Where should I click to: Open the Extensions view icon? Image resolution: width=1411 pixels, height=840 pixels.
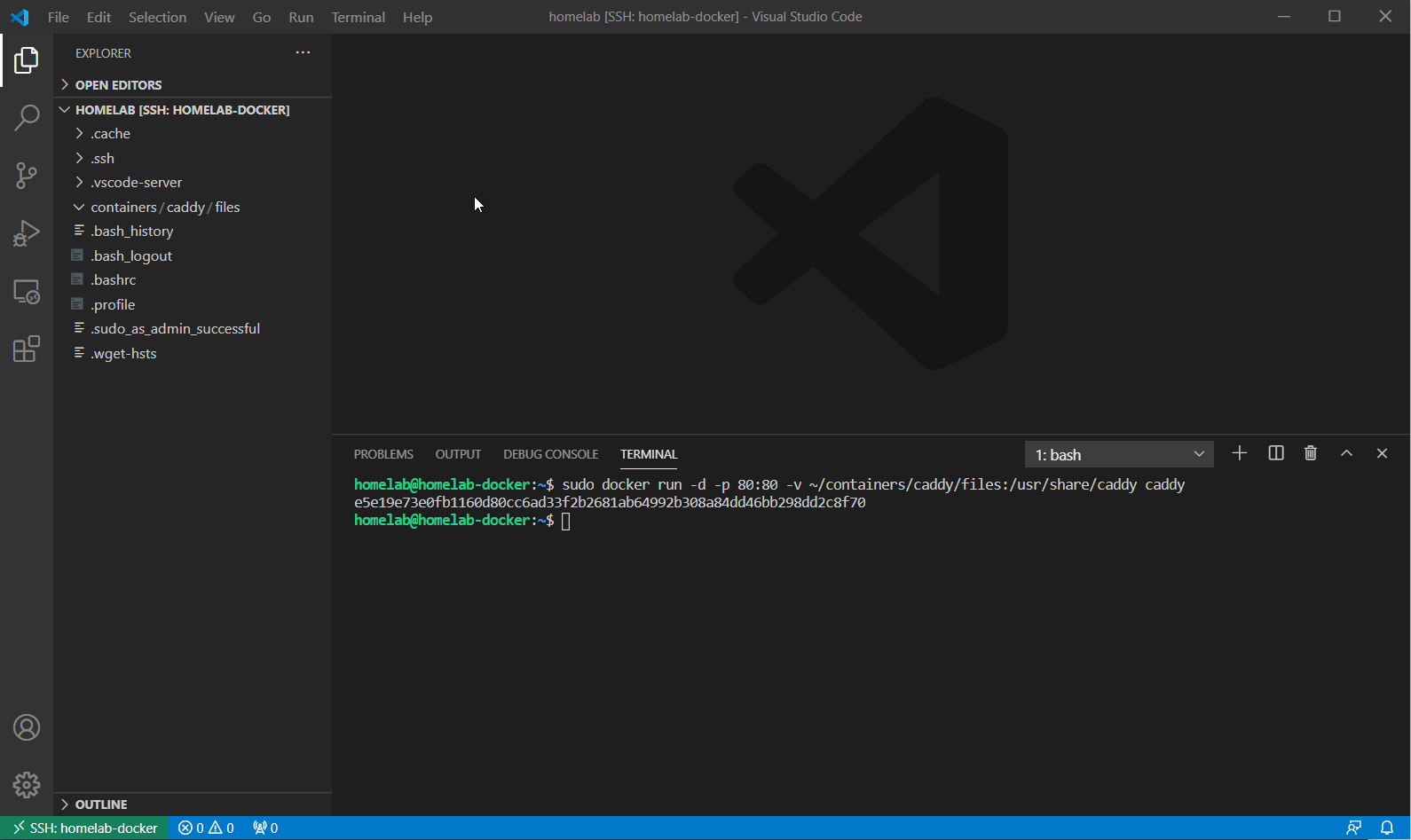[27, 349]
